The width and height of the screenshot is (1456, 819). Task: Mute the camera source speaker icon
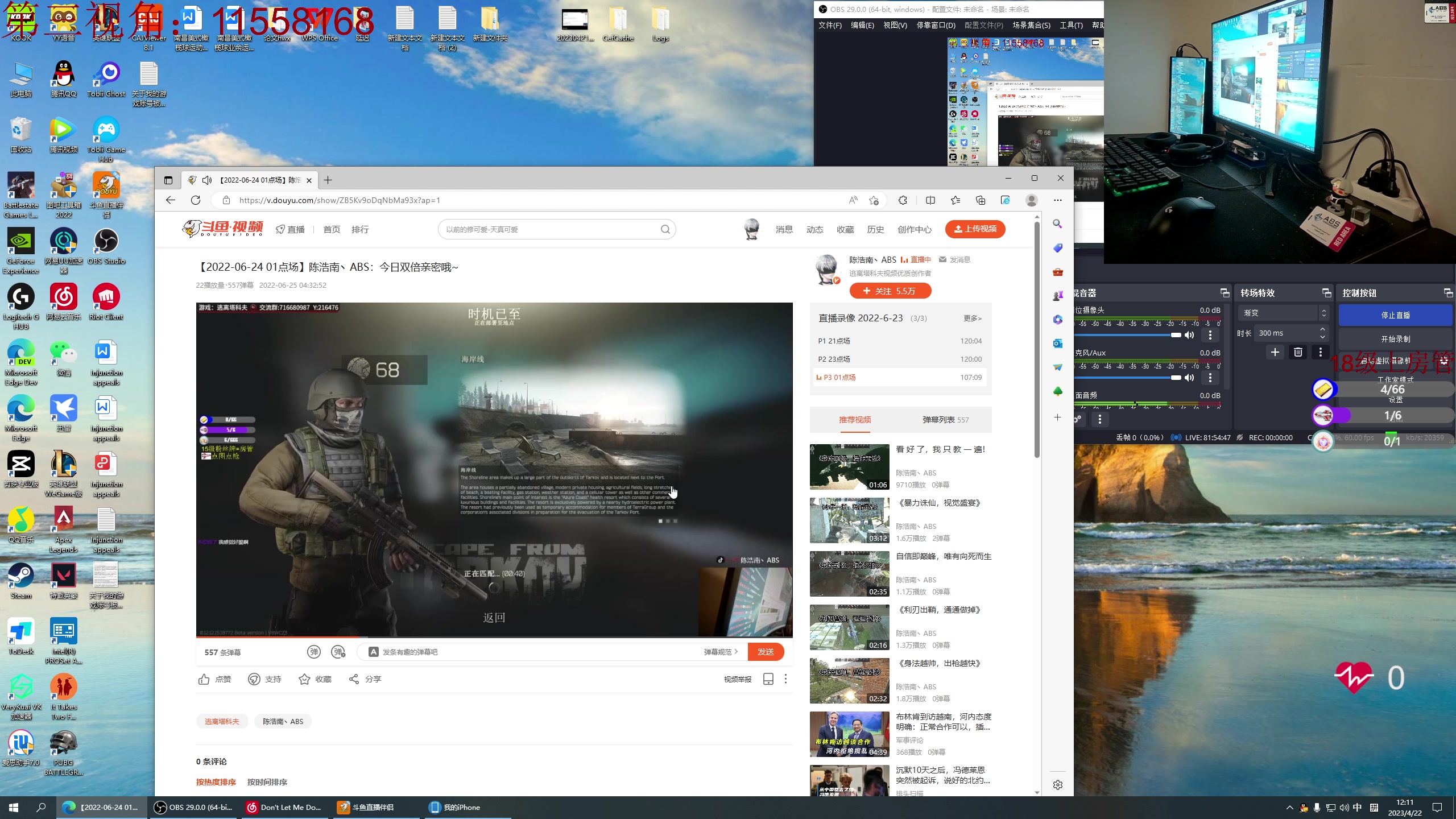[1189, 335]
